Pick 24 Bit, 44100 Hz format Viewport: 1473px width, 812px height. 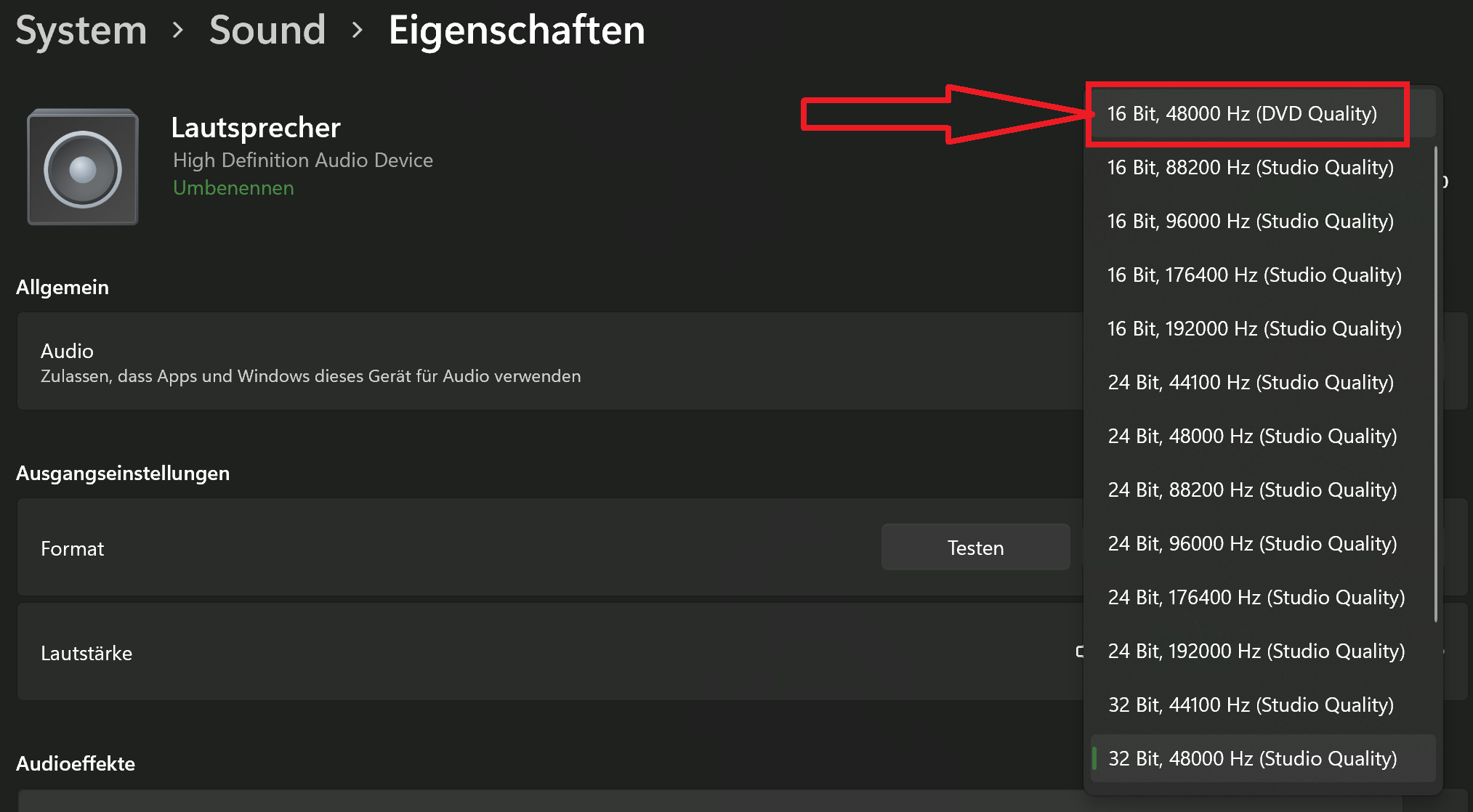tap(1250, 383)
